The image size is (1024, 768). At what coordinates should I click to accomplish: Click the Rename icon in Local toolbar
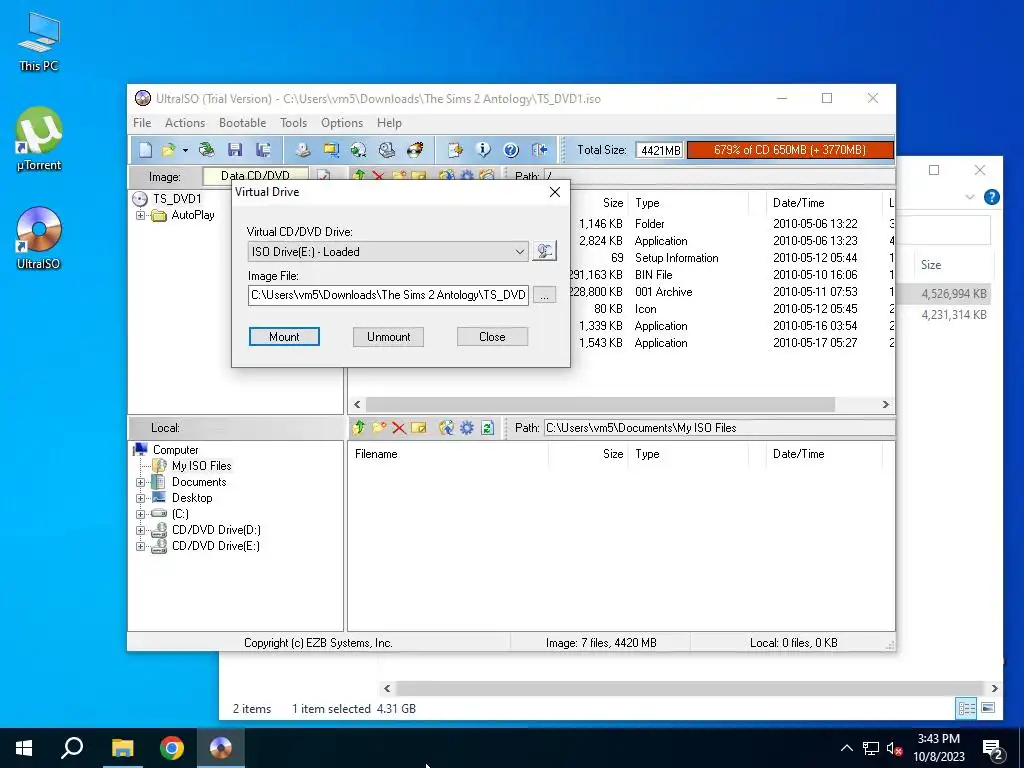pos(419,428)
